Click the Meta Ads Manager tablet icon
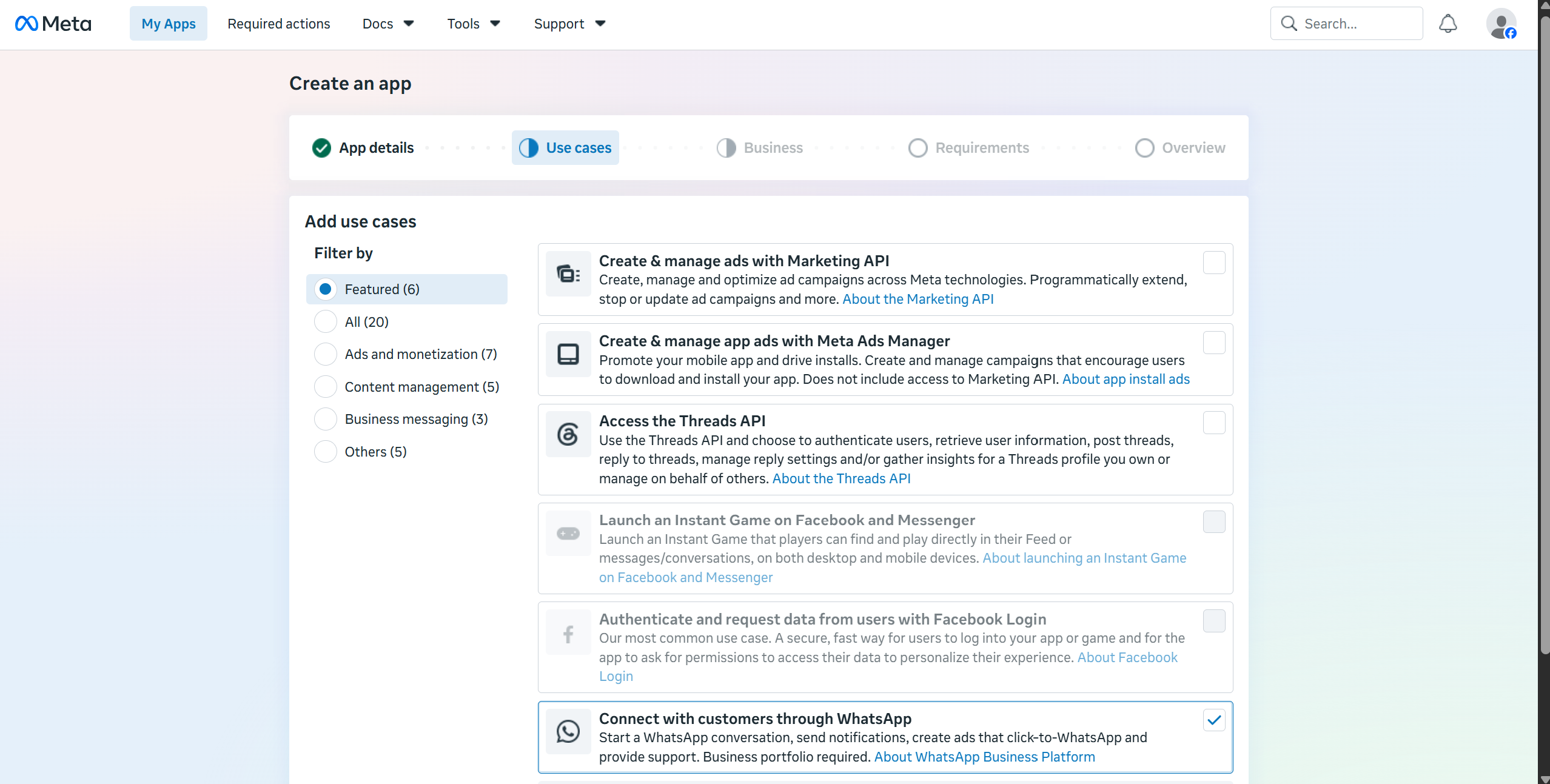This screenshot has height=784, width=1550. click(568, 353)
